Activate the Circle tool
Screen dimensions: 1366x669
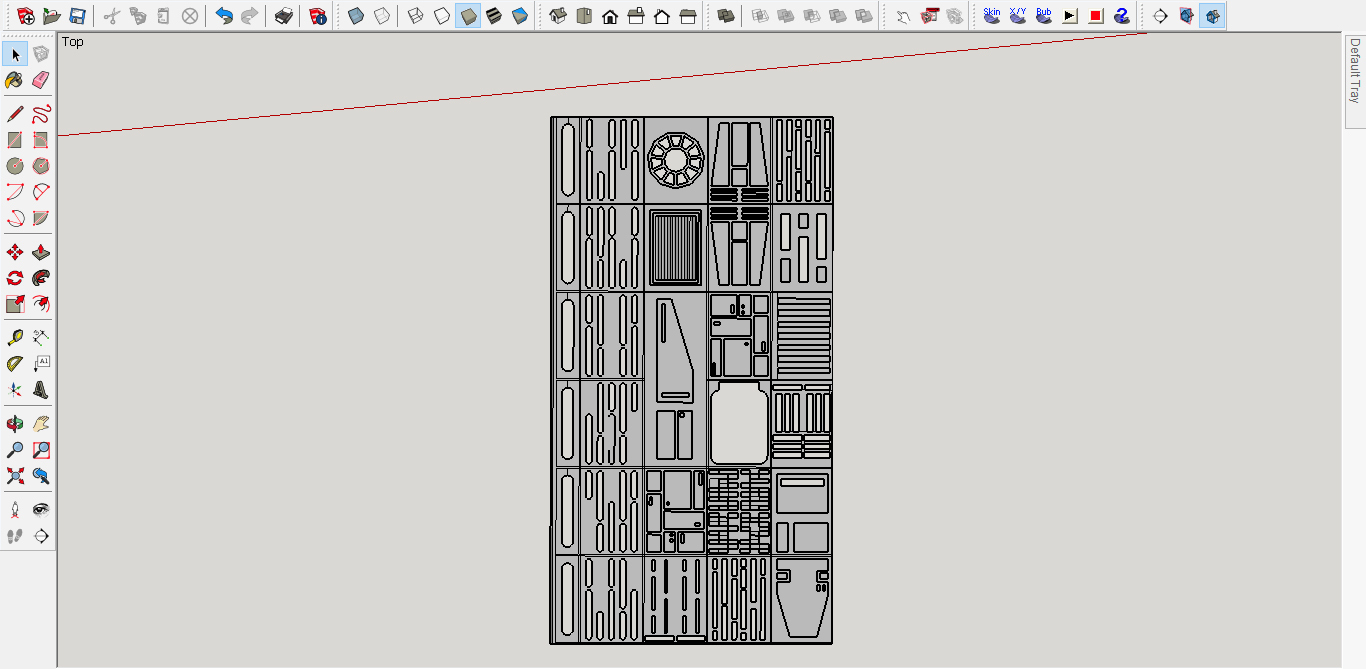pos(15,166)
